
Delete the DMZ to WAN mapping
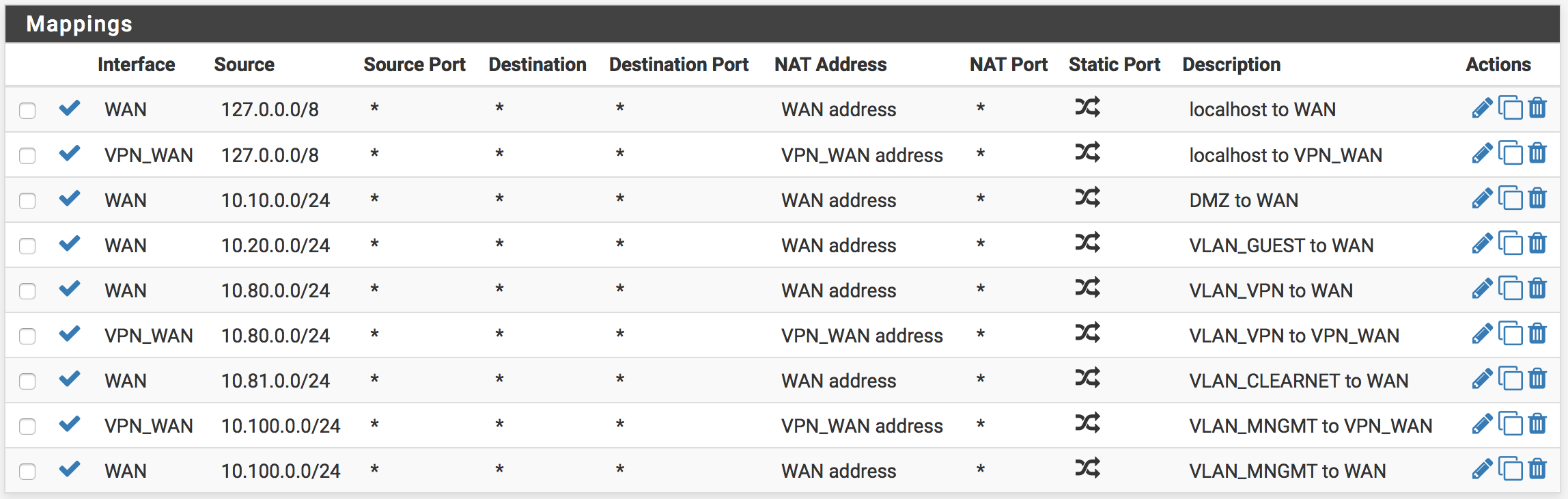point(1537,199)
